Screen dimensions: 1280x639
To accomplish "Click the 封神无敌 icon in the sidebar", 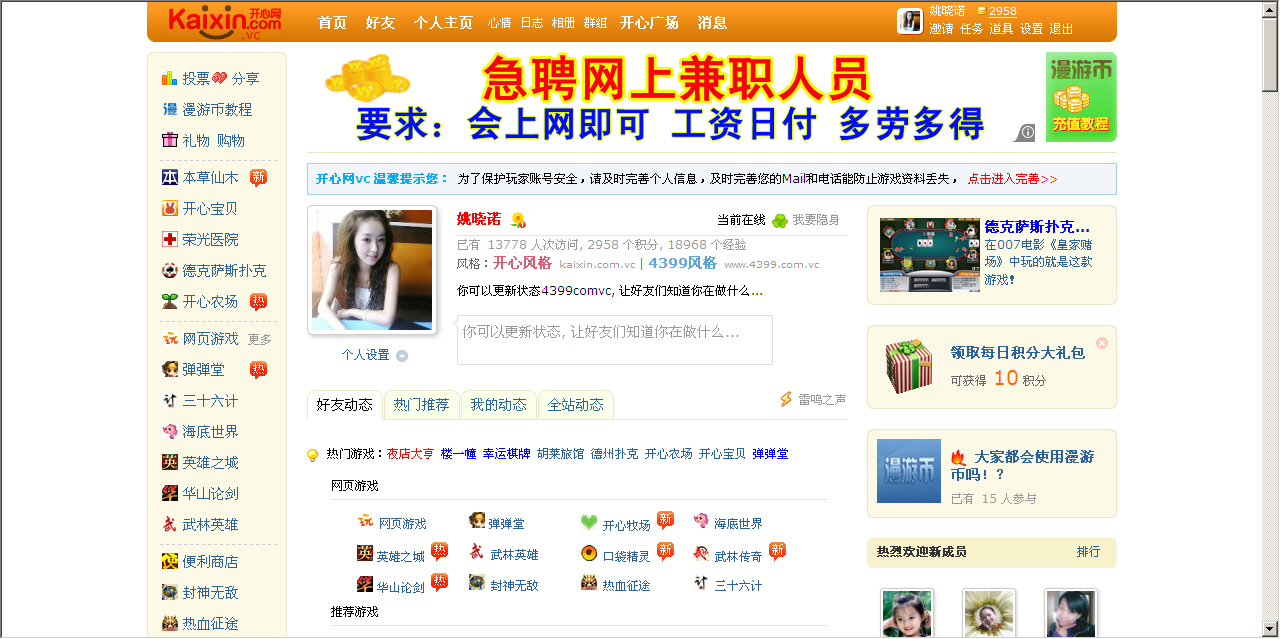I will coord(169,593).
